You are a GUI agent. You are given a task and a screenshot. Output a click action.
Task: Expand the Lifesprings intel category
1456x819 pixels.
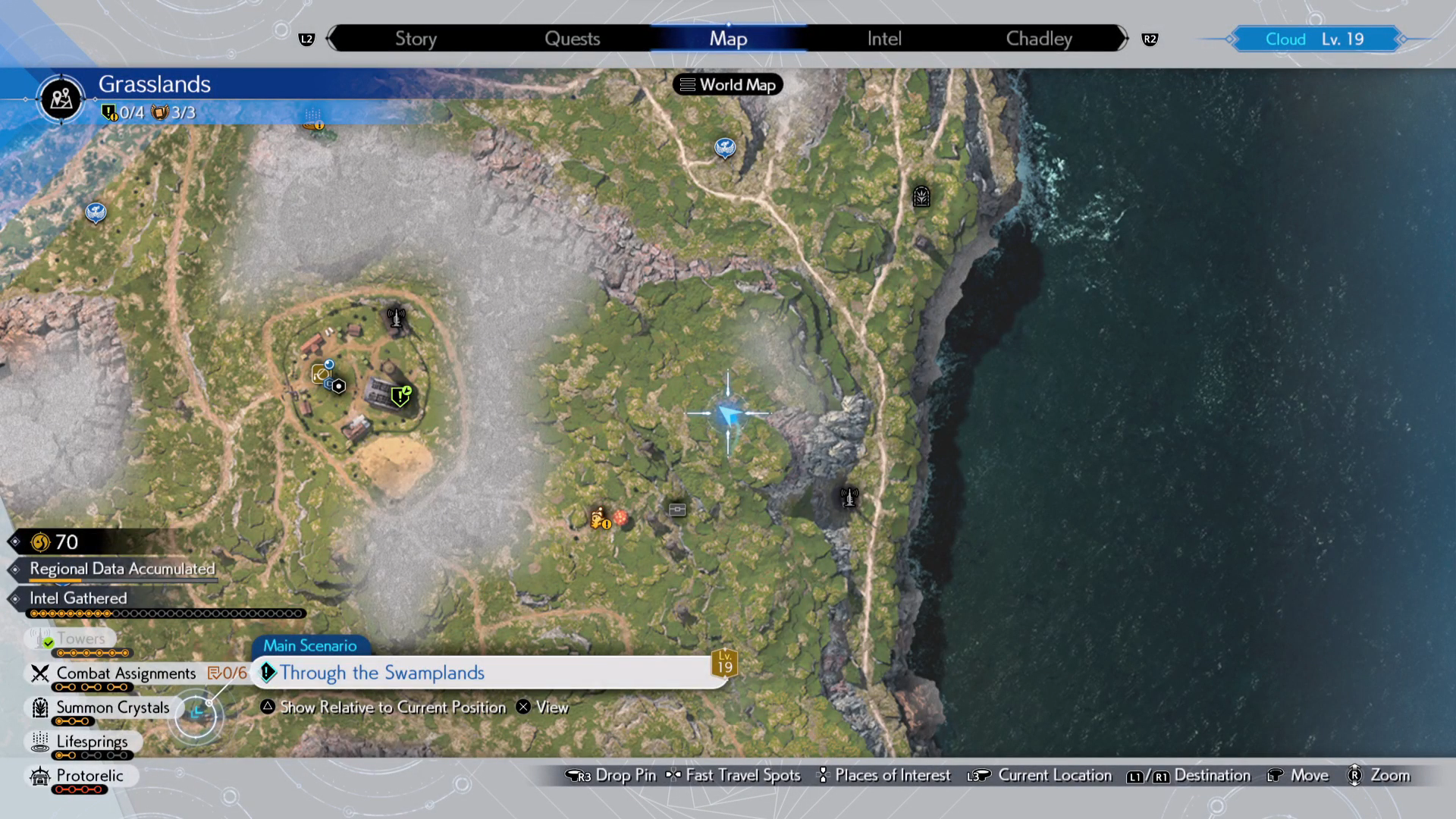92,742
